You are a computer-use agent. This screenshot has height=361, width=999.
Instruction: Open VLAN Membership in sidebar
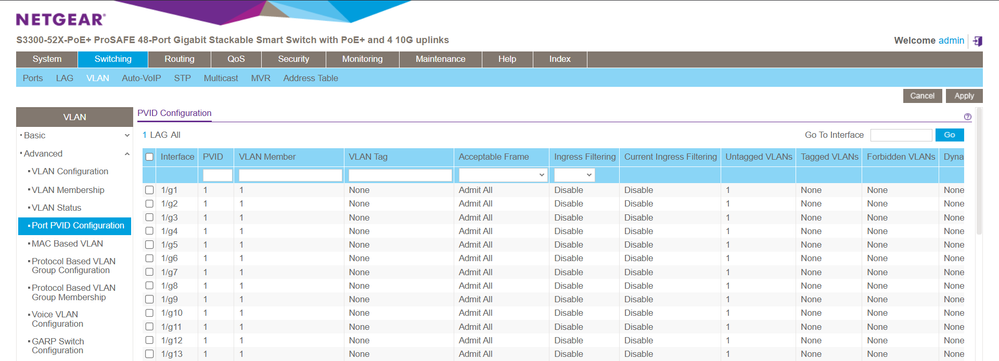[68, 190]
